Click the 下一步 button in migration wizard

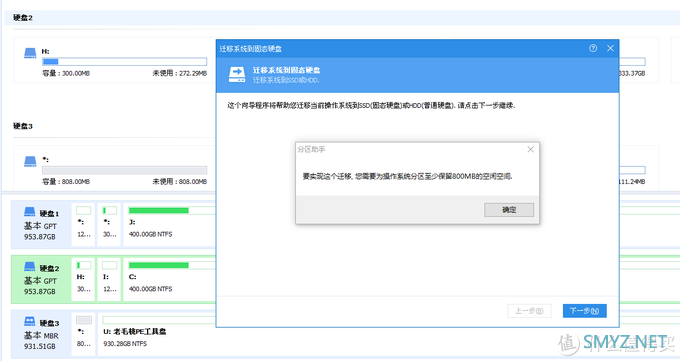[x=585, y=311]
